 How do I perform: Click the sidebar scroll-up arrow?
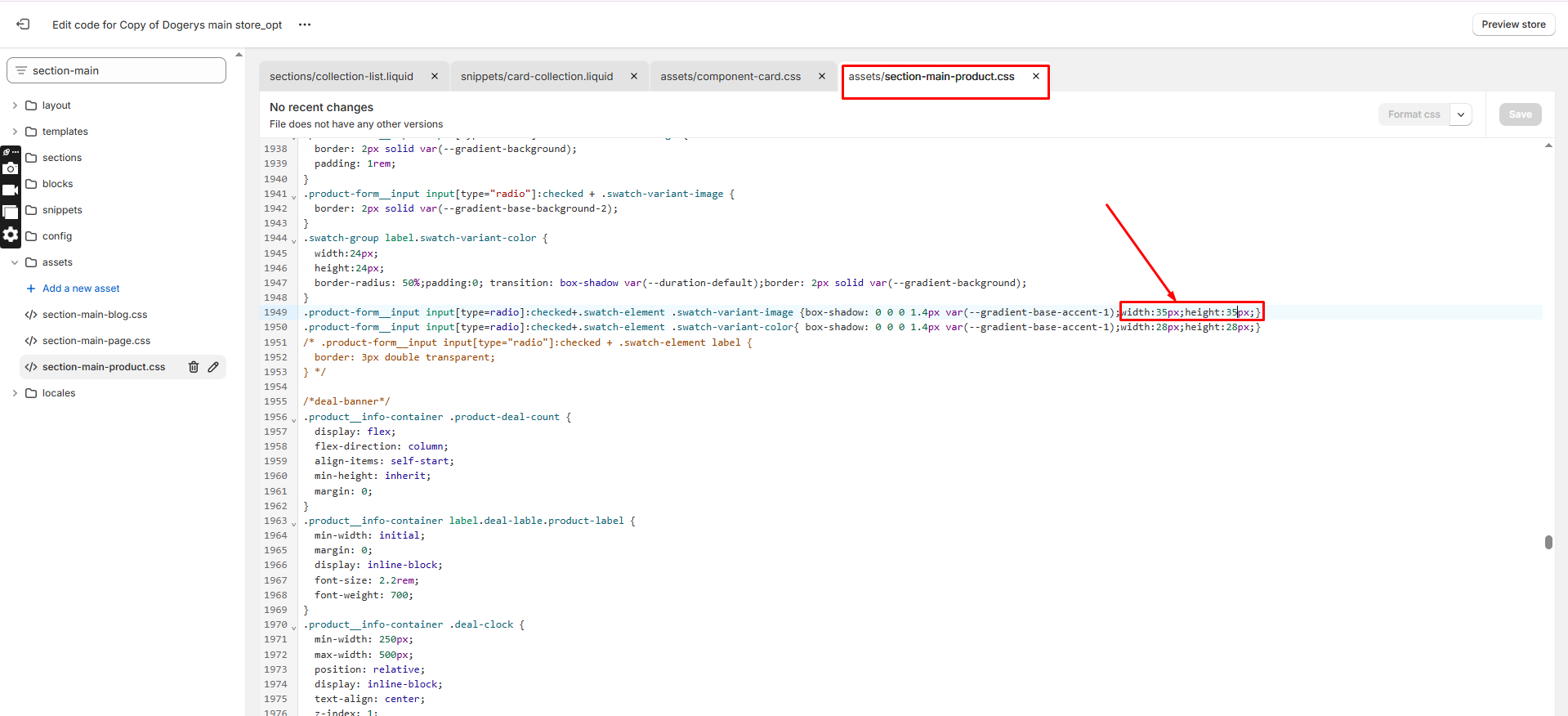[x=239, y=55]
